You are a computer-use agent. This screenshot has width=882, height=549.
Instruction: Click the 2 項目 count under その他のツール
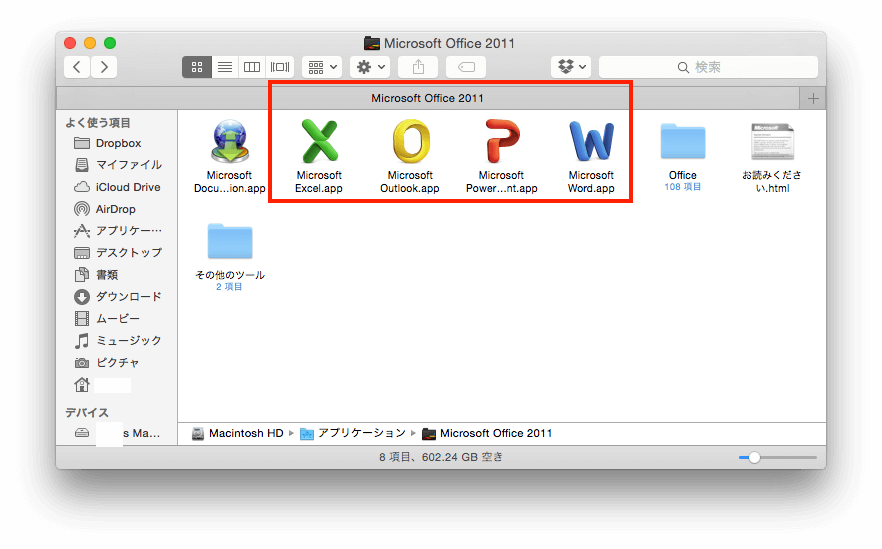tap(229, 287)
